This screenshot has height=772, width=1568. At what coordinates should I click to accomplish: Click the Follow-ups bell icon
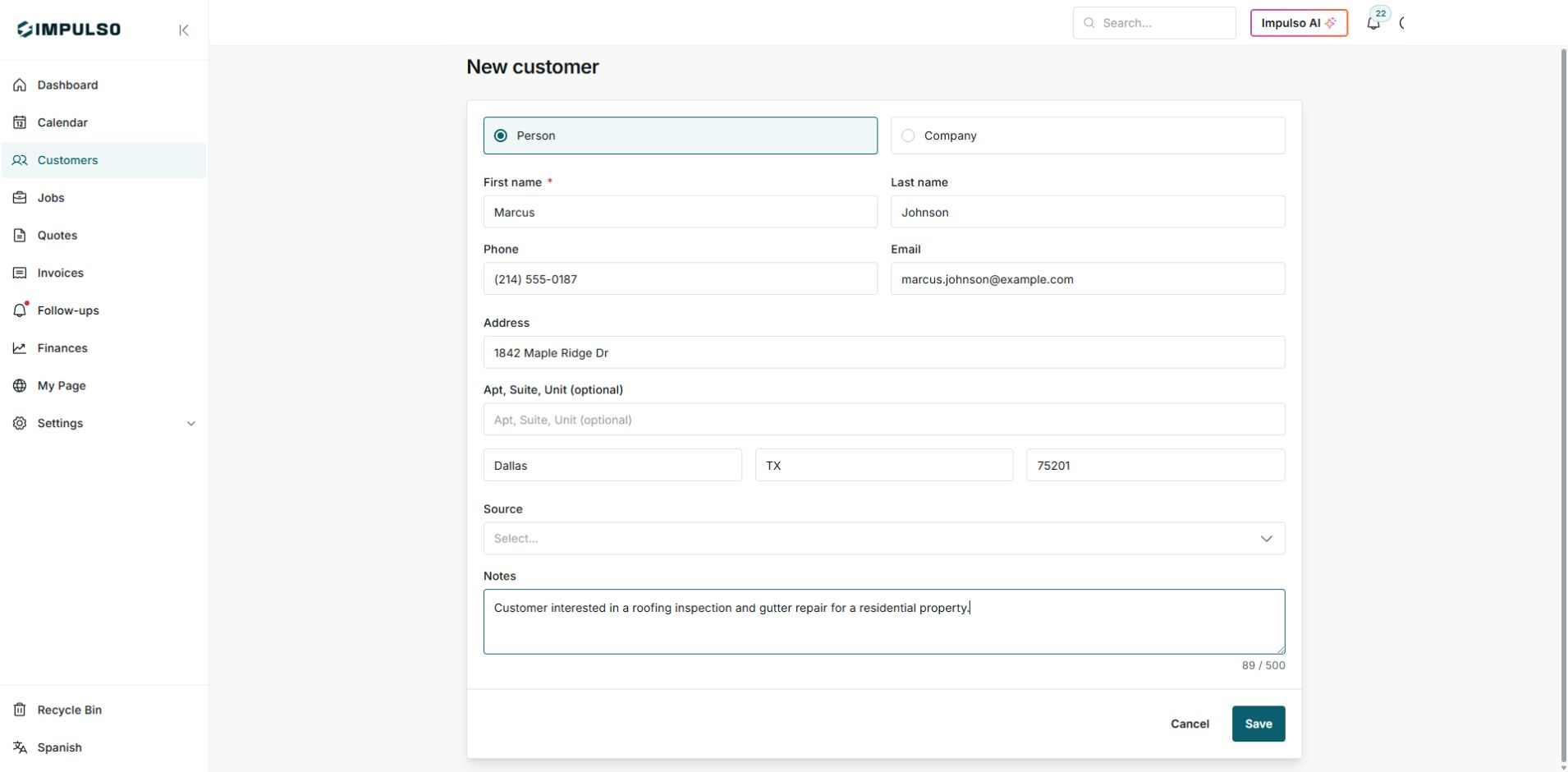tap(20, 310)
